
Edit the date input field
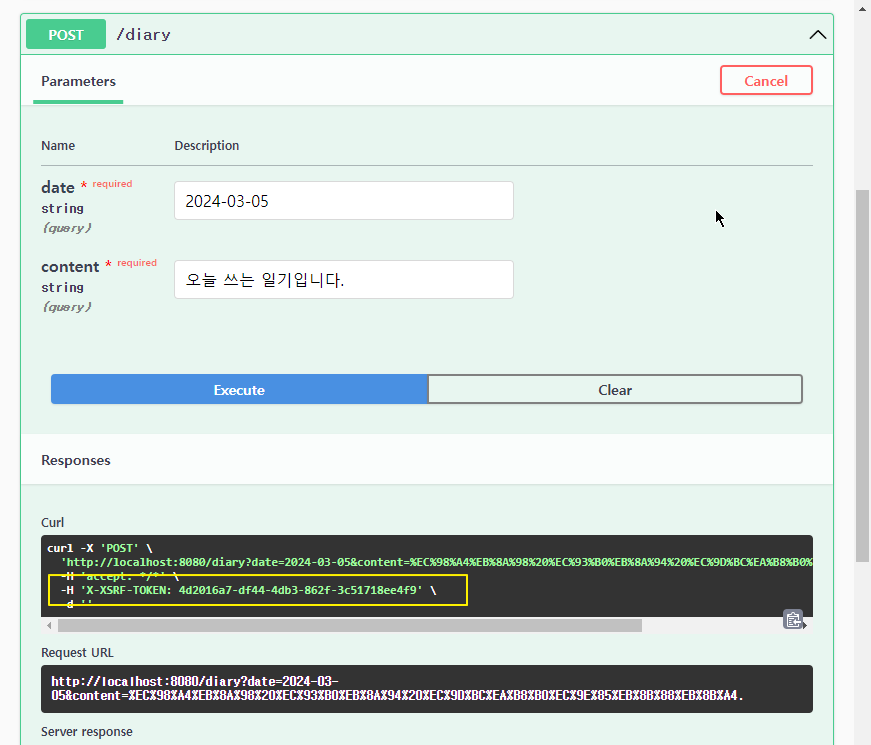coord(344,201)
